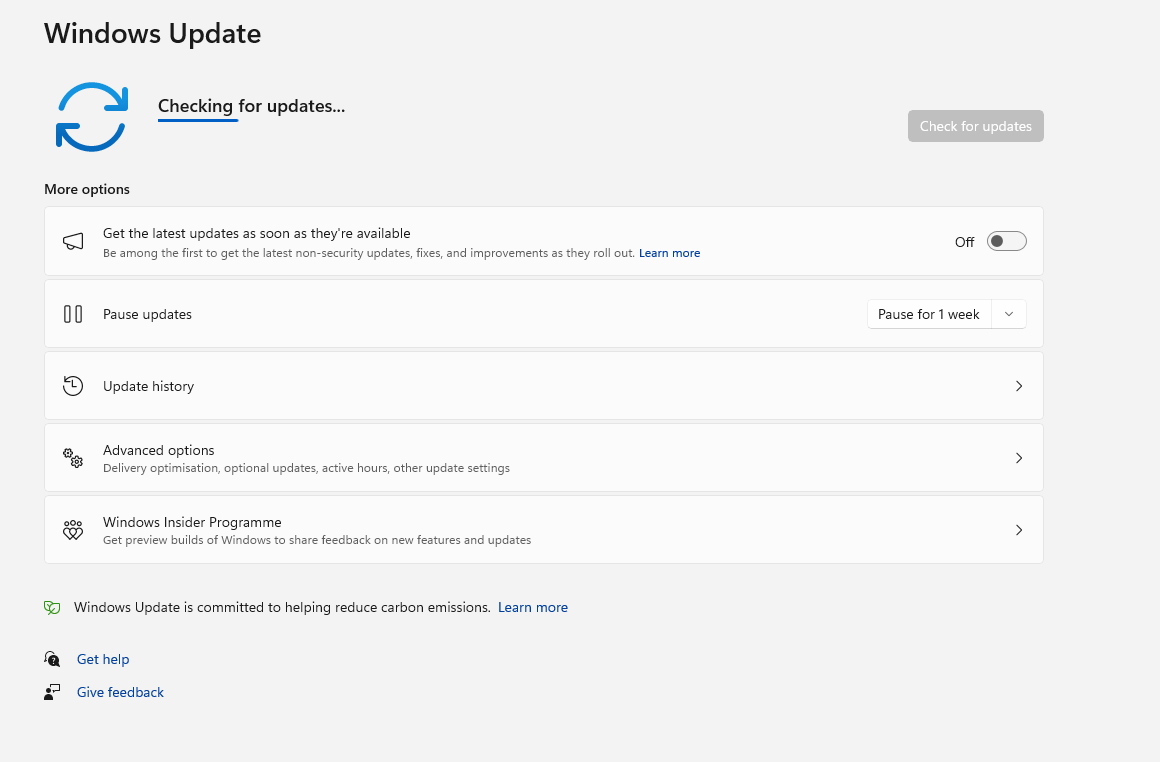Click the green leaf carbon emissions icon
The image size is (1160, 762).
click(x=52, y=607)
